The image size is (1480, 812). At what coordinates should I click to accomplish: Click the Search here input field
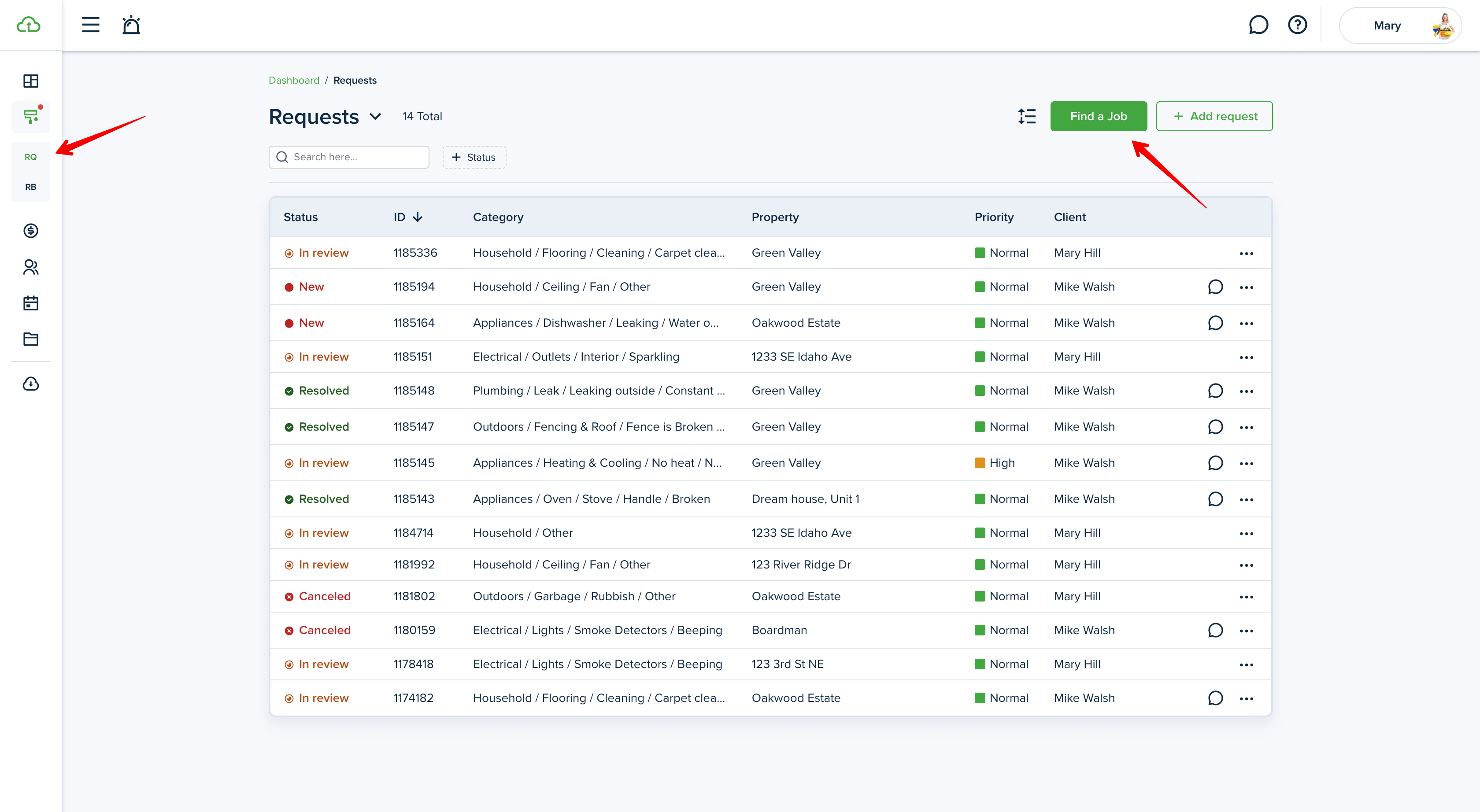356,157
